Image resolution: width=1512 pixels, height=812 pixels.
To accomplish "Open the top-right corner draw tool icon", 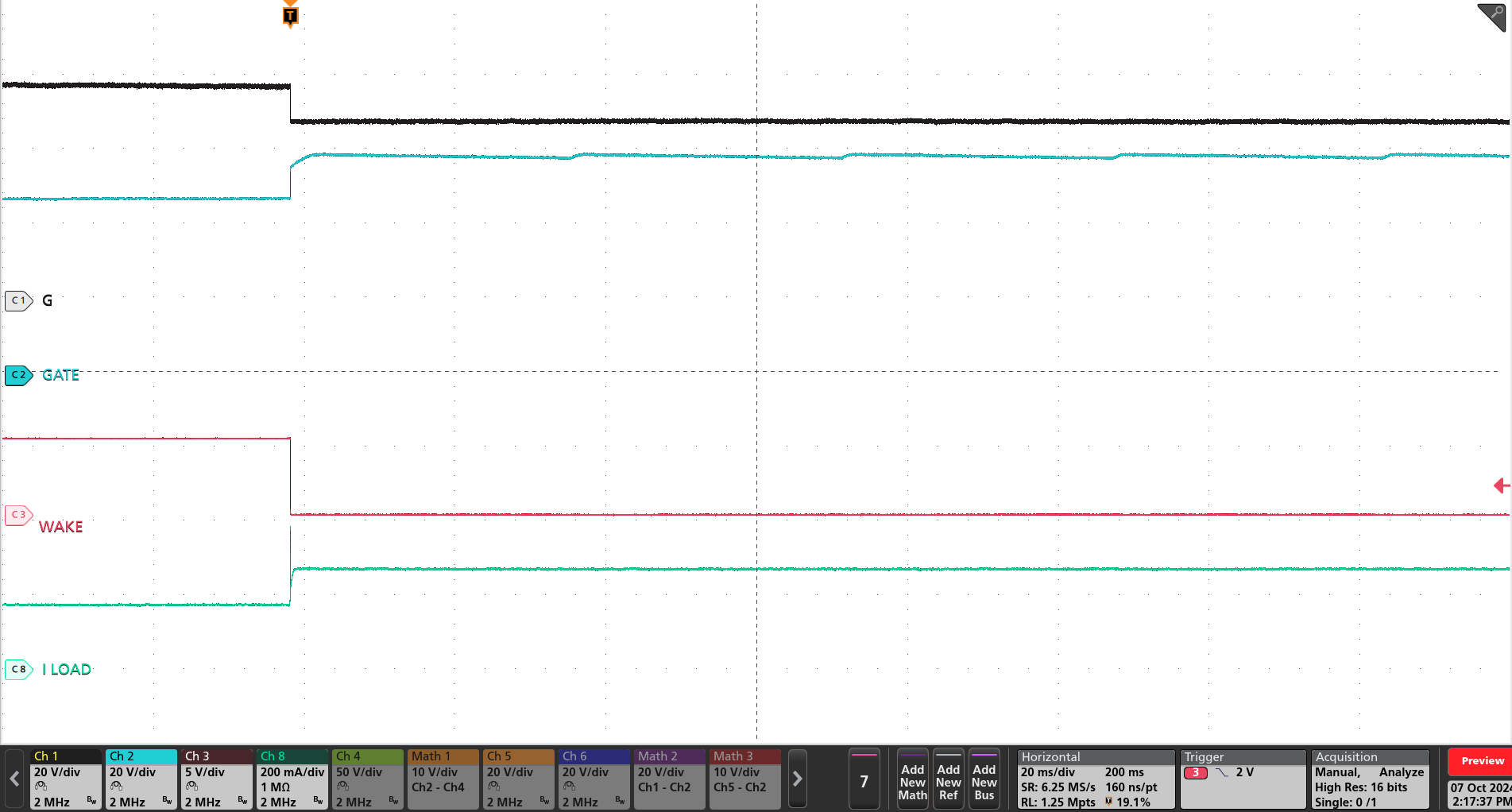I will click(x=1491, y=17).
